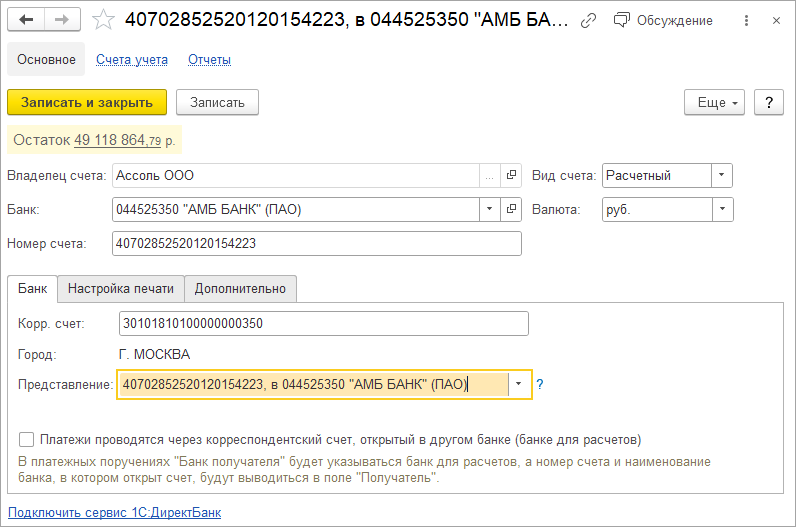Click the back navigation arrow
This screenshot has height=527, width=796.
[26, 20]
